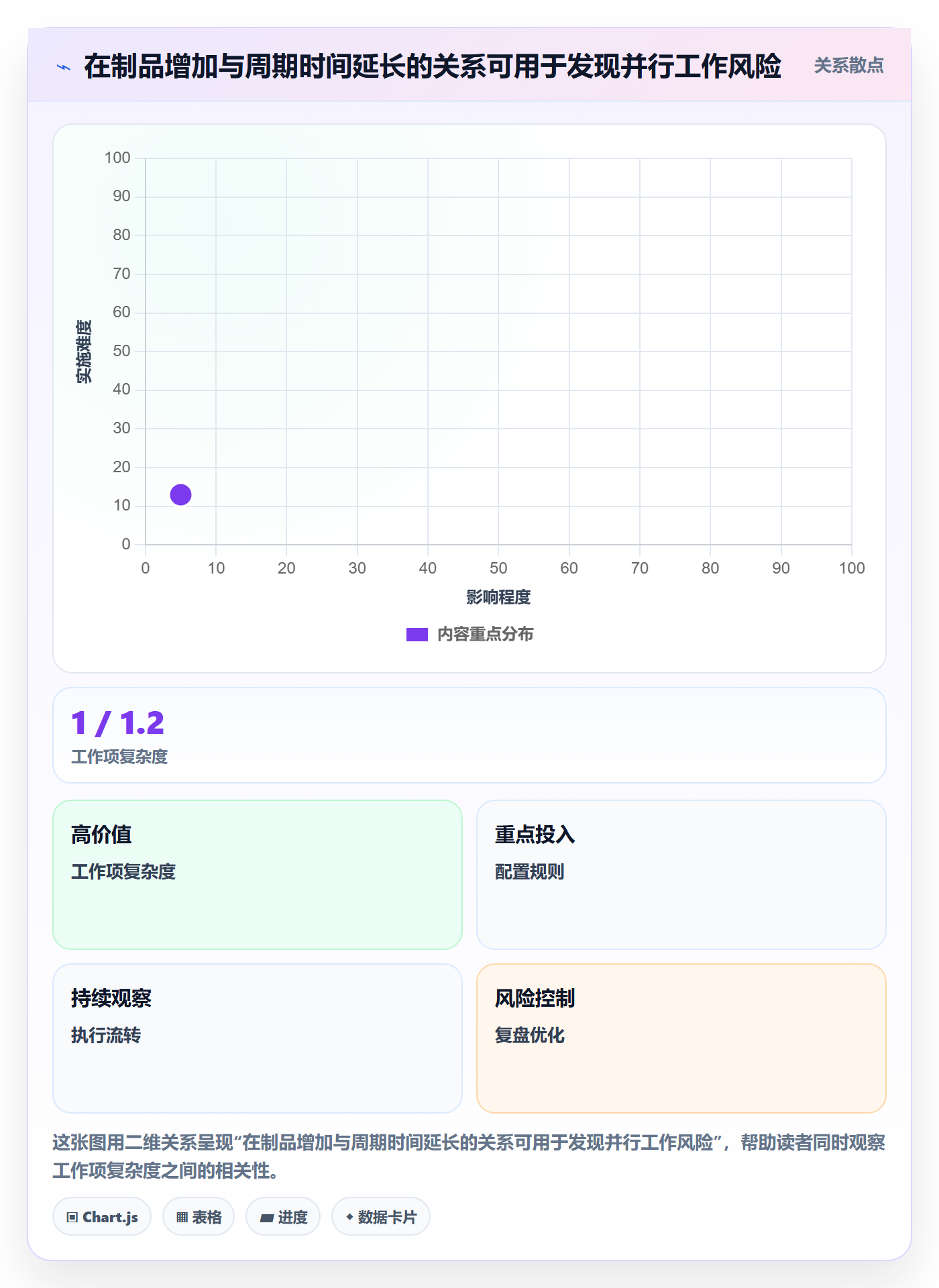Click the Chart.js tag chip

102,1216
